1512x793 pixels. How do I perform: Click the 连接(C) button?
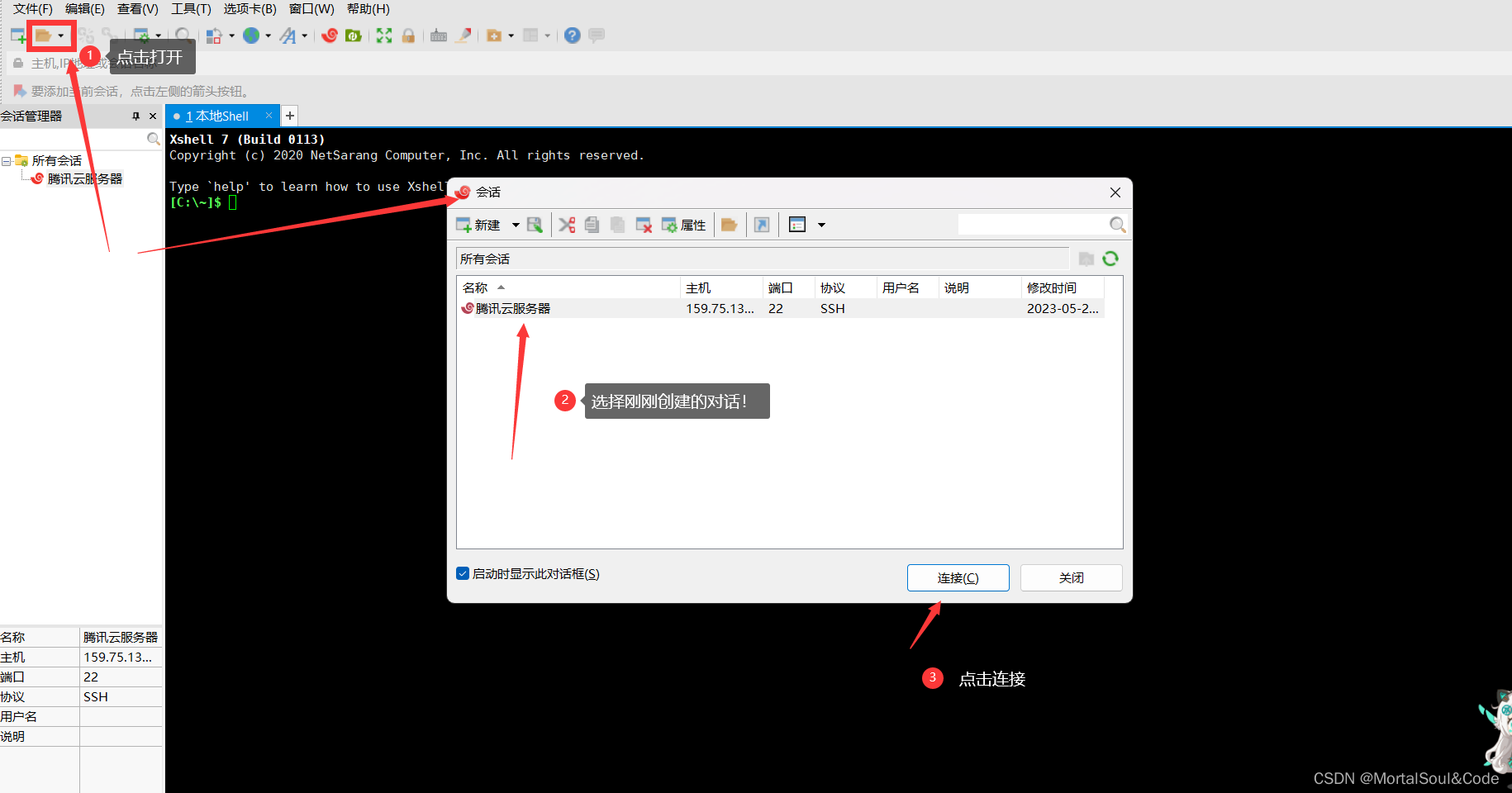click(958, 578)
